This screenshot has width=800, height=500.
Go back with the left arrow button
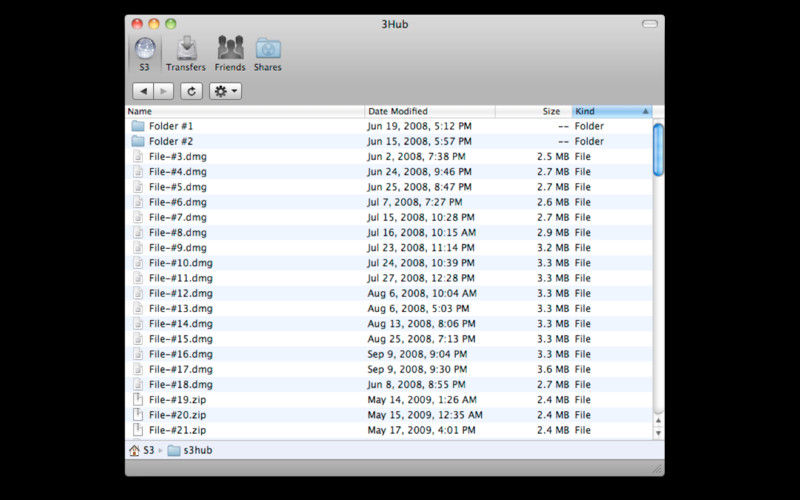click(143, 91)
